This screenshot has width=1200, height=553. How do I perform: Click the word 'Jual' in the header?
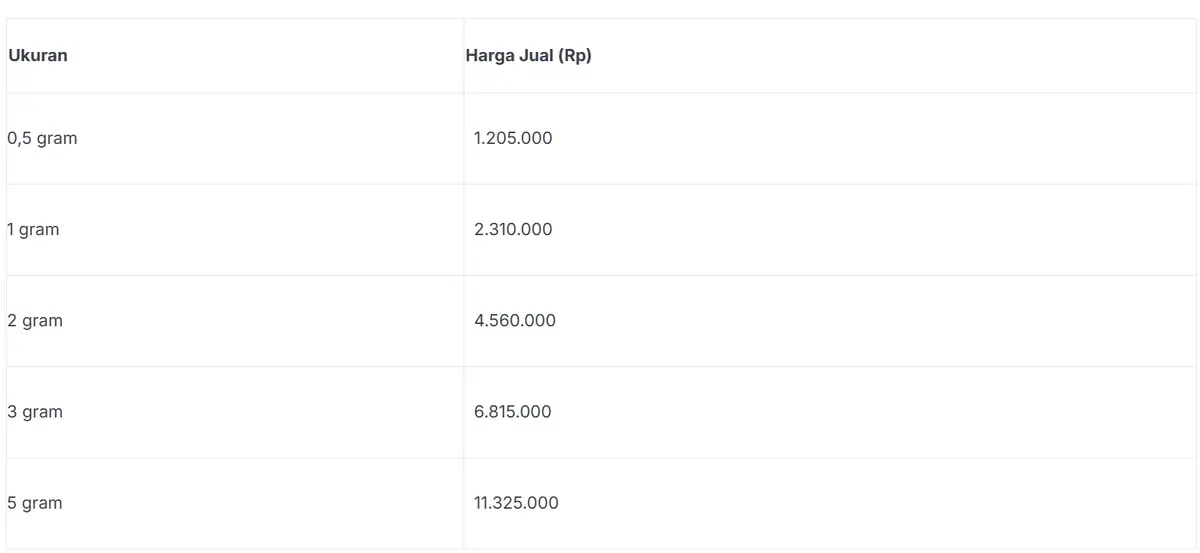[537, 56]
